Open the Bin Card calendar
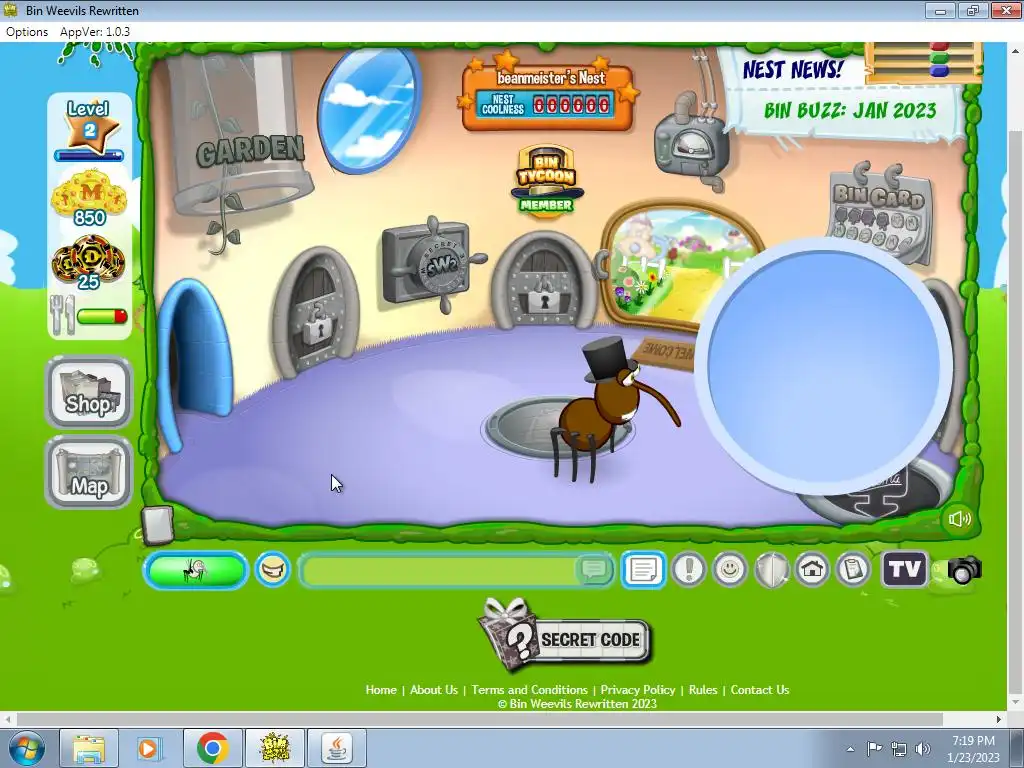The height and width of the screenshot is (768, 1024). [880, 212]
